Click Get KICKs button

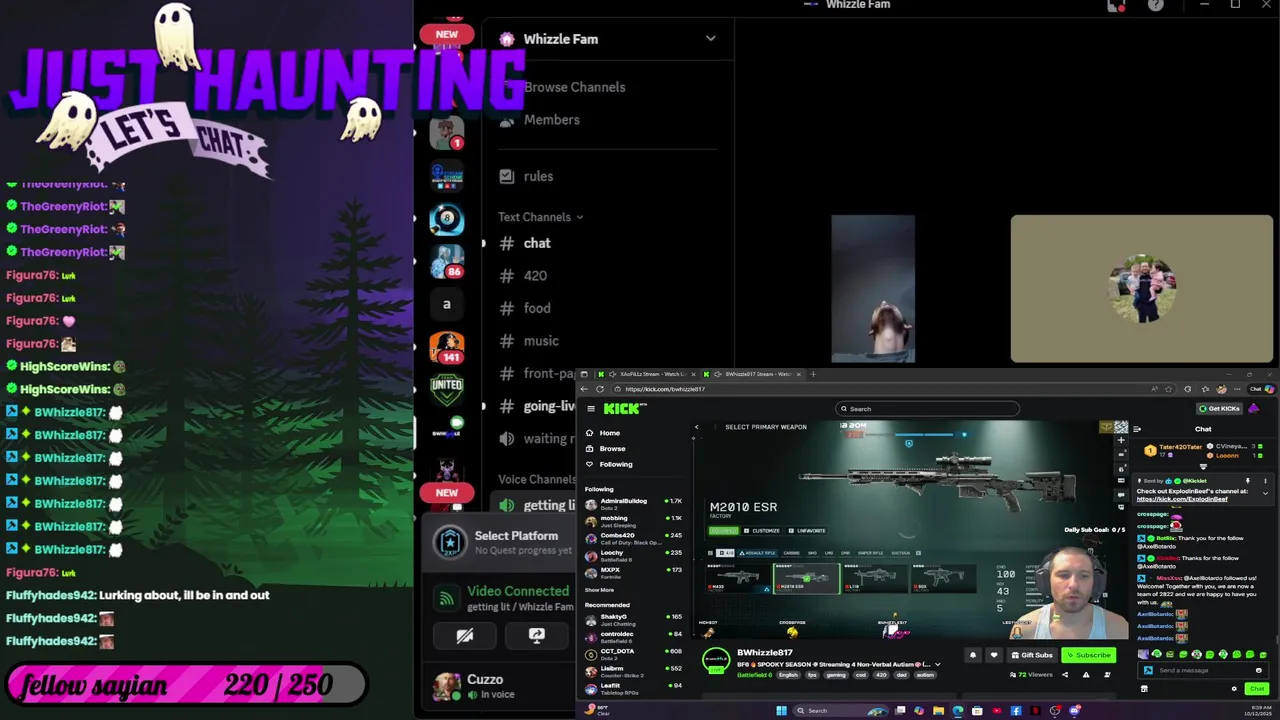[x=1220, y=408]
